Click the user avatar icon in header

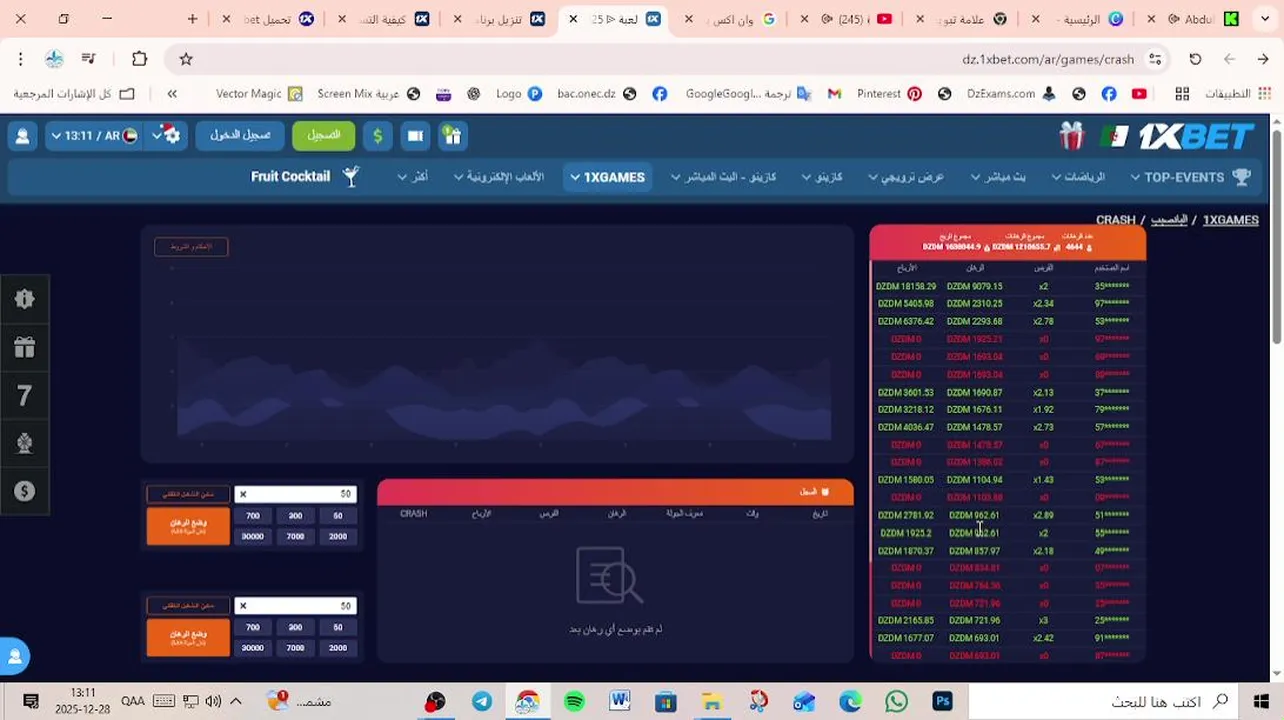(x=23, y=135)
